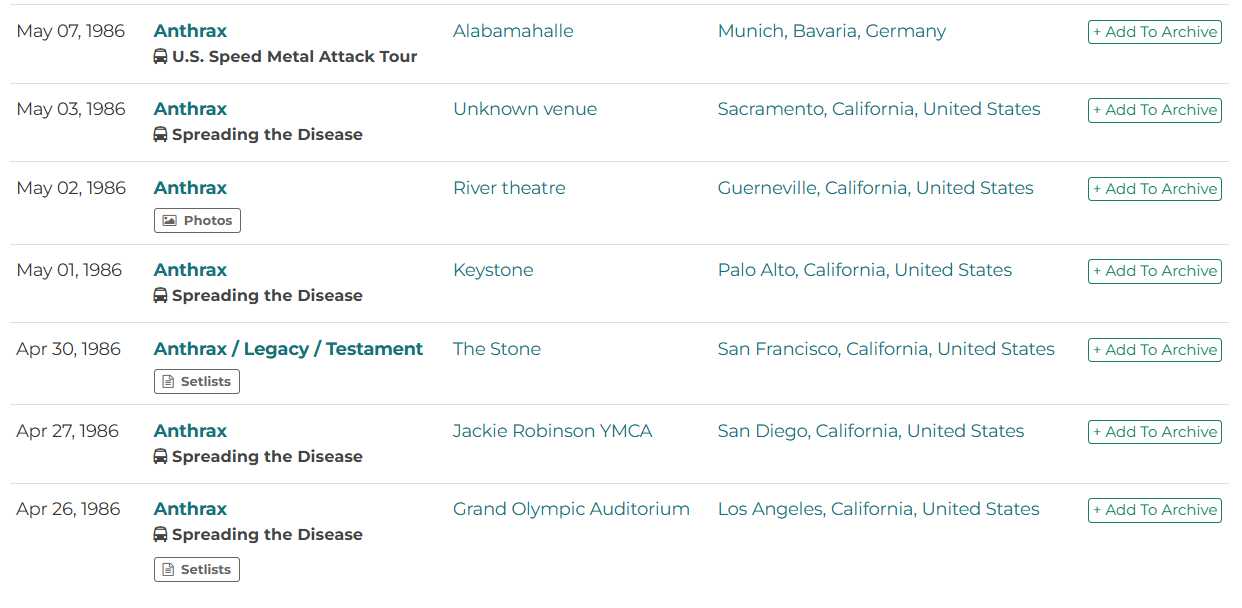Add the Alabamahalle Munich show to archive
Screen dimensions: 1242x608
1154,32
